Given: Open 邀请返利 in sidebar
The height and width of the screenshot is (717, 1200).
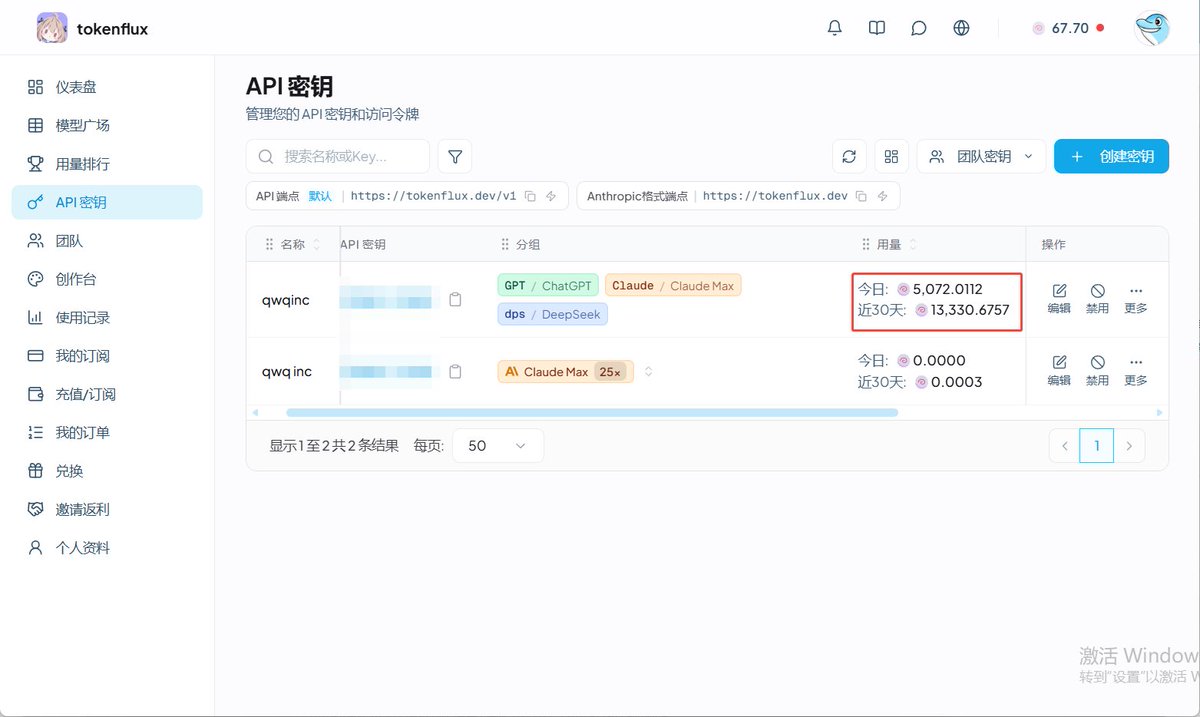Looking at the screenshot, I should (107, 509).
